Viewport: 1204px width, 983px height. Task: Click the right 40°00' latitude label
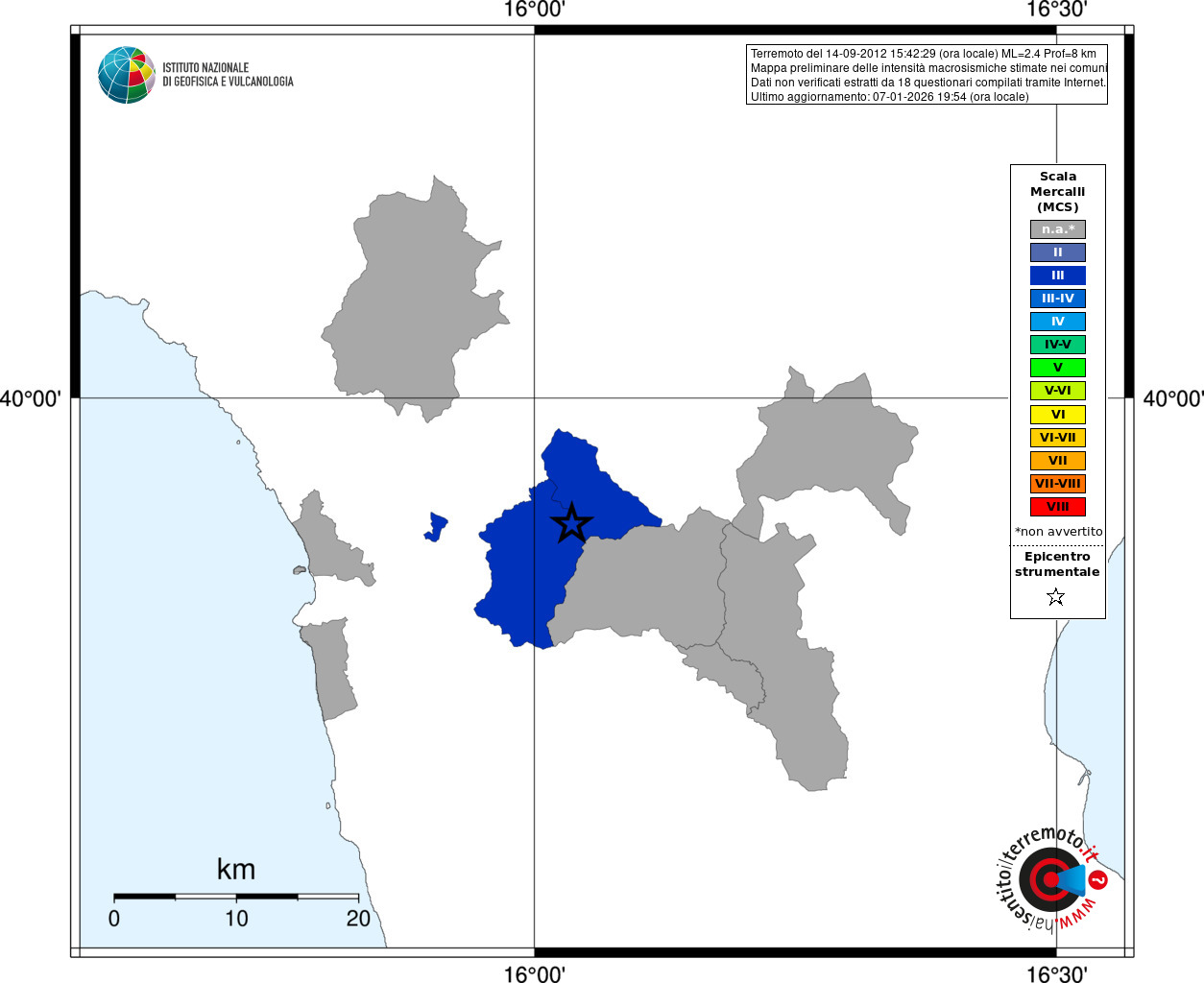coord(1172,398)
